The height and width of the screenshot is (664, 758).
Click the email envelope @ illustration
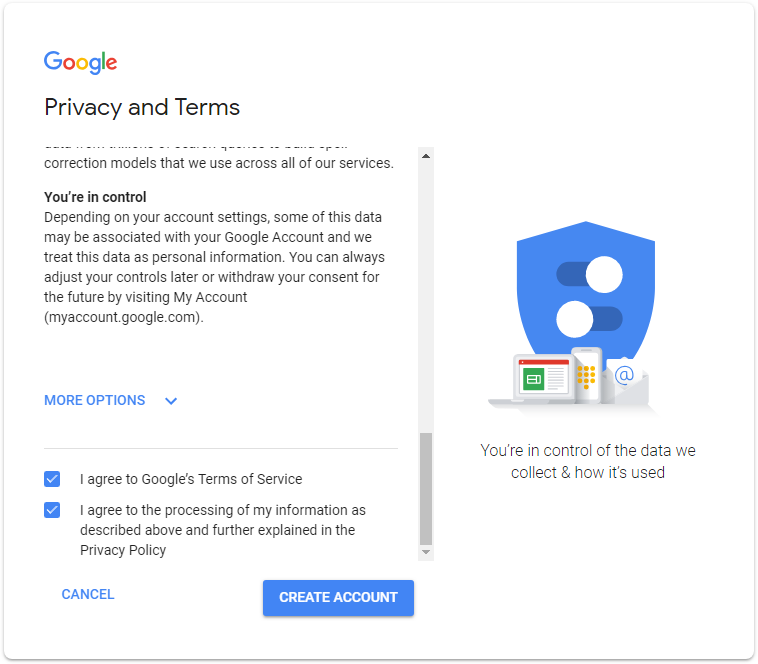[625, 382]
